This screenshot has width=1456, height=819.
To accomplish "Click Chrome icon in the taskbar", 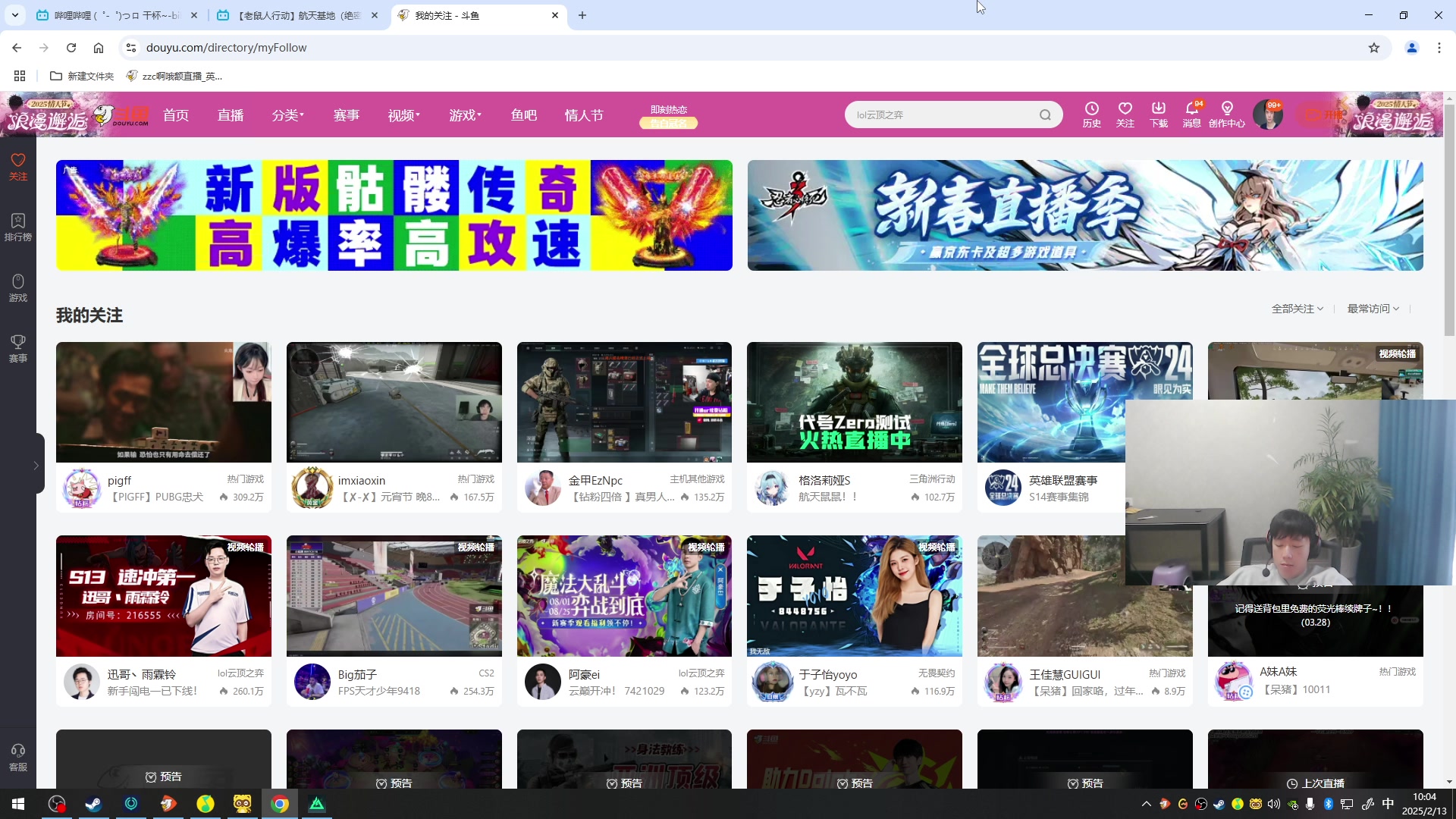I will click(280, 804).
